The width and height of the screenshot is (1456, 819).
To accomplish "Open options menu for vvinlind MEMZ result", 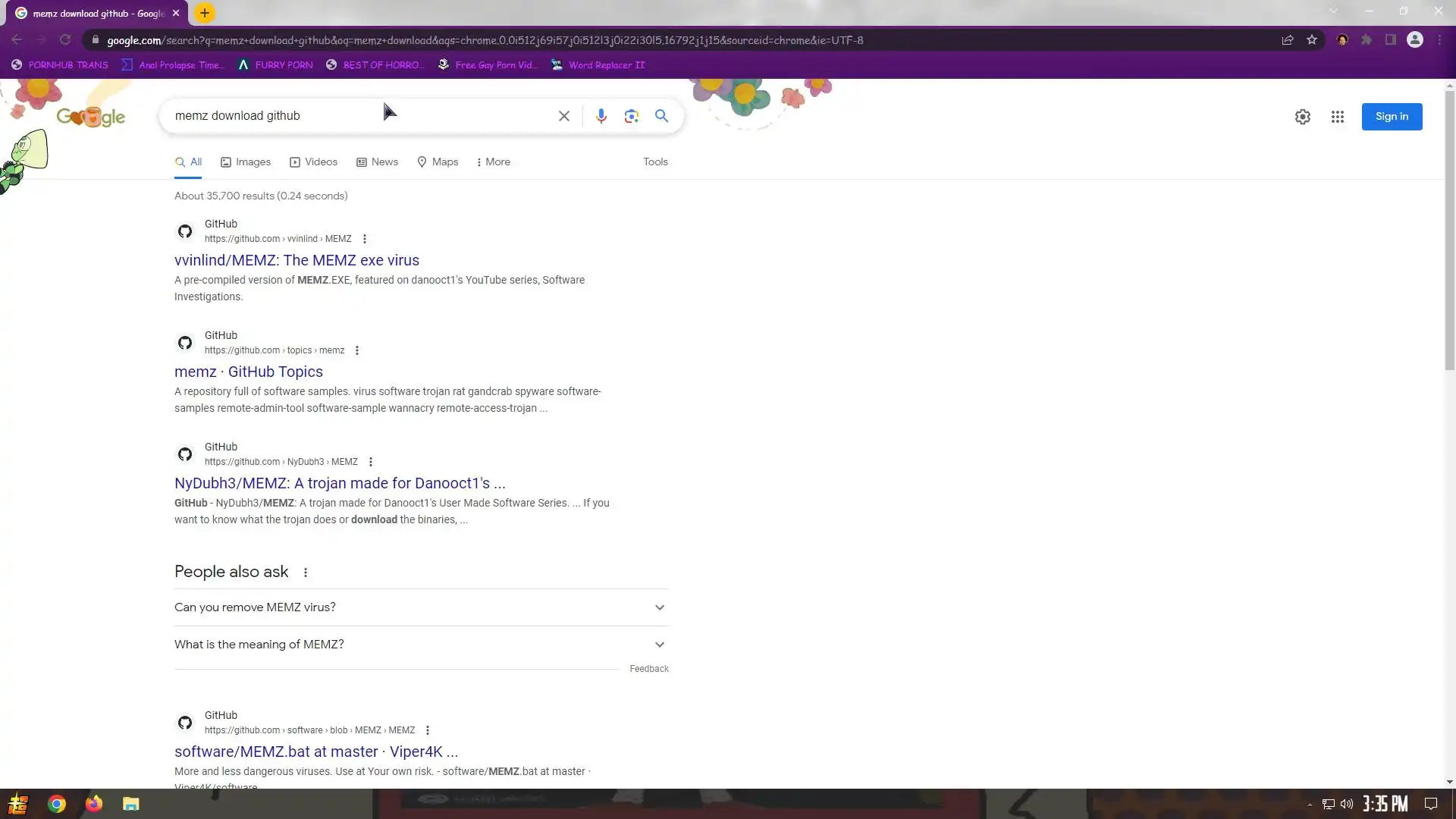I will point(365,239).
